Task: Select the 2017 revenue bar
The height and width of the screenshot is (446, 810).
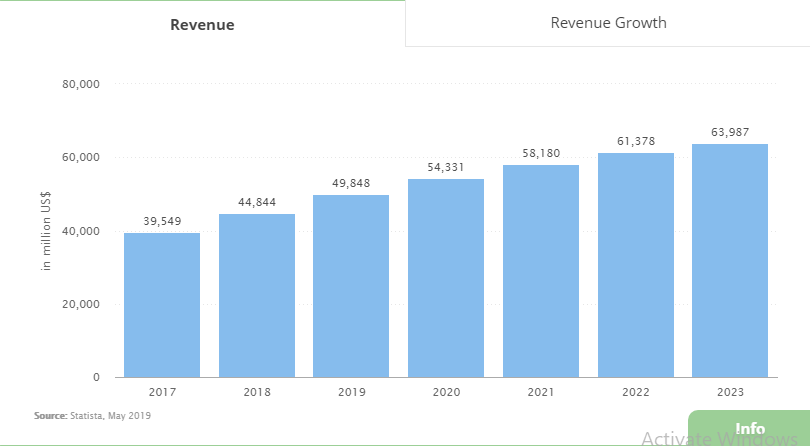Action: (162, 305)
